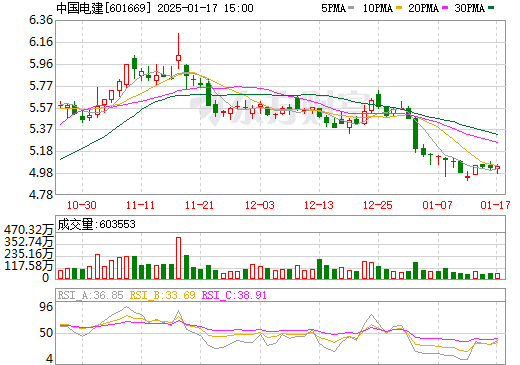Select the 01-07 date axis label
Image resolution: width=520 pixels, height=365 pixels.
(x=437, y=205)
